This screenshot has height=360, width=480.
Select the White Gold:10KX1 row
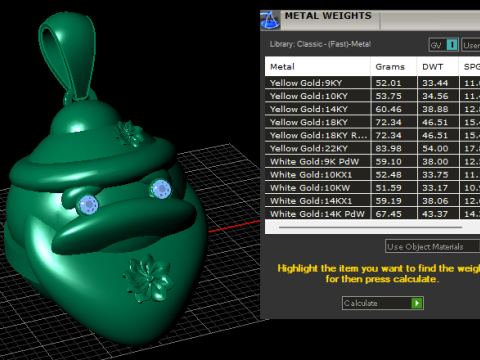tap(372, 175)
